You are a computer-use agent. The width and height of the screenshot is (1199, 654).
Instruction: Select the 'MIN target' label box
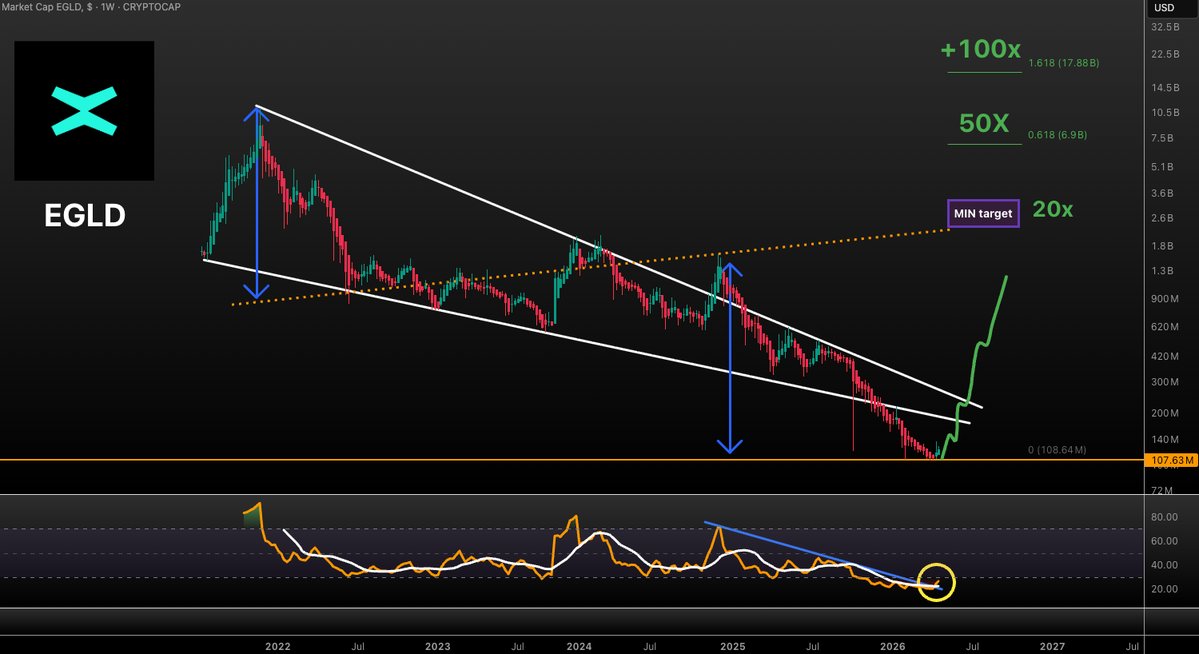click(x=983, y=213)
